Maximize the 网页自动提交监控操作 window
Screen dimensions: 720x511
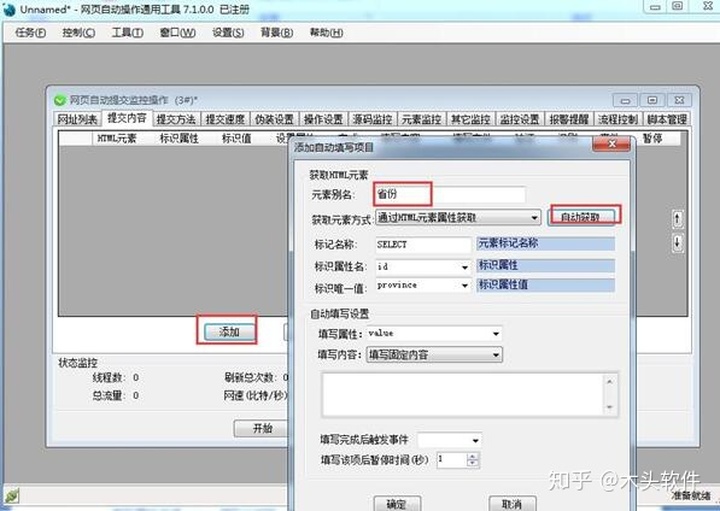pyautogui.click(x=652, y=100)
